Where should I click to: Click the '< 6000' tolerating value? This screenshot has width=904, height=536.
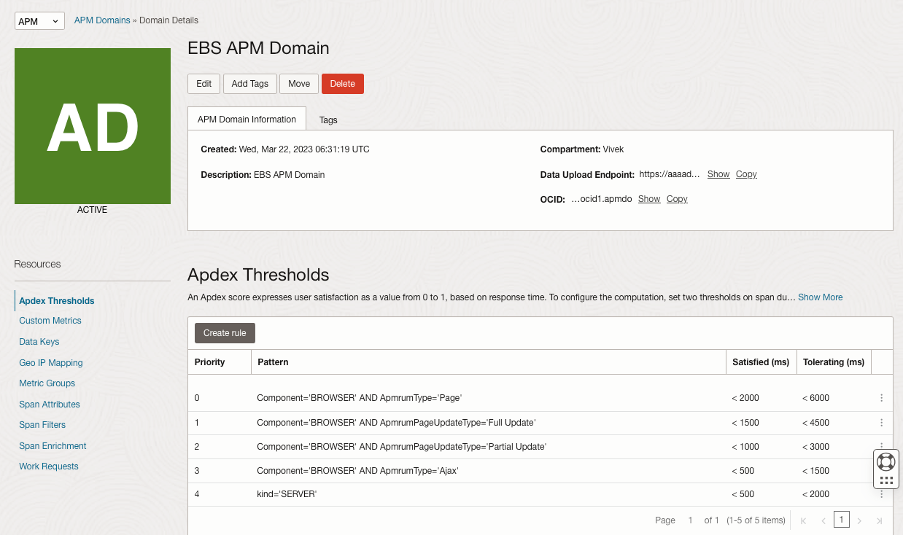(816, 398)
